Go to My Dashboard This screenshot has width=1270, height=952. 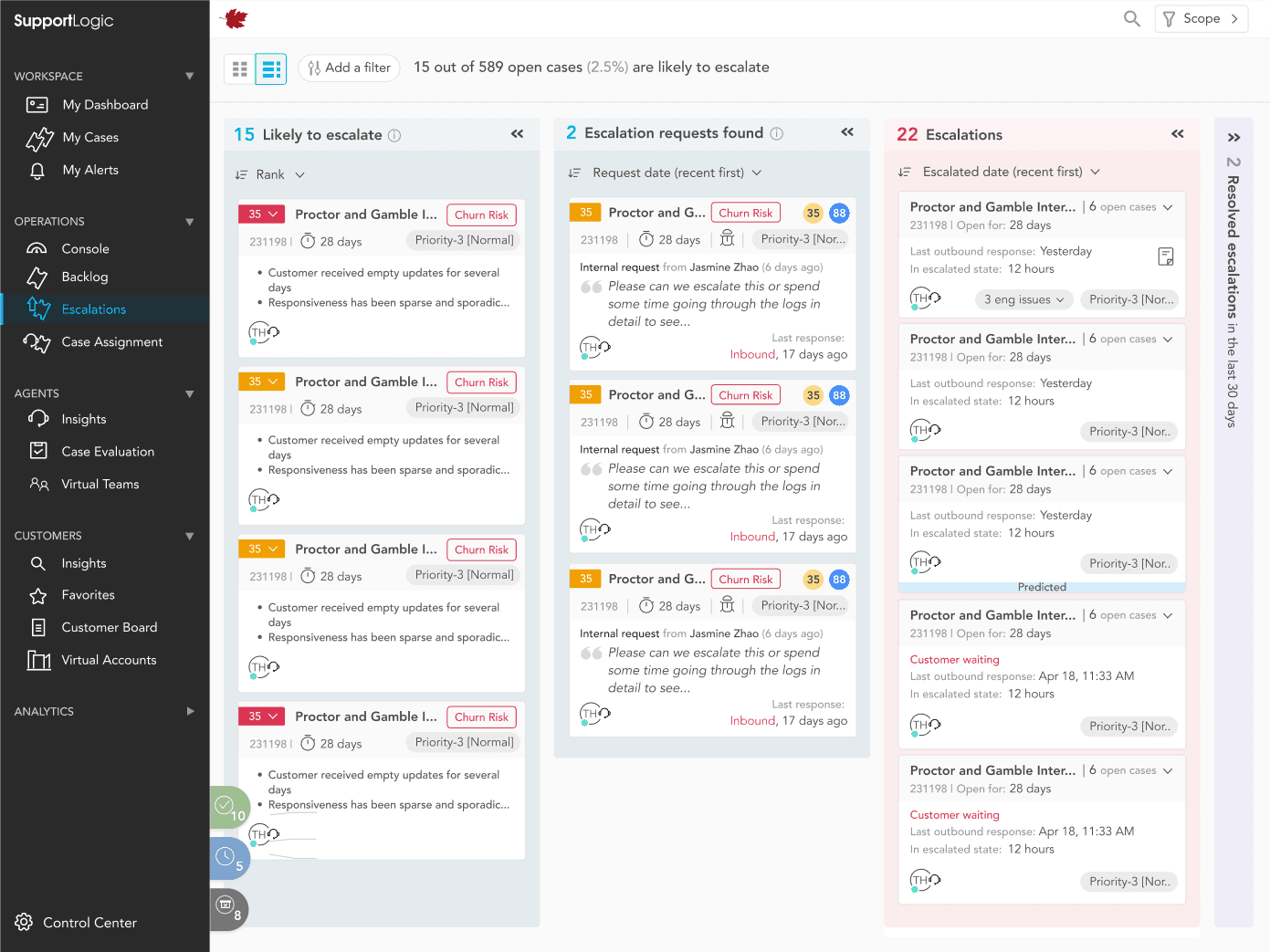(x=105, y=105)
